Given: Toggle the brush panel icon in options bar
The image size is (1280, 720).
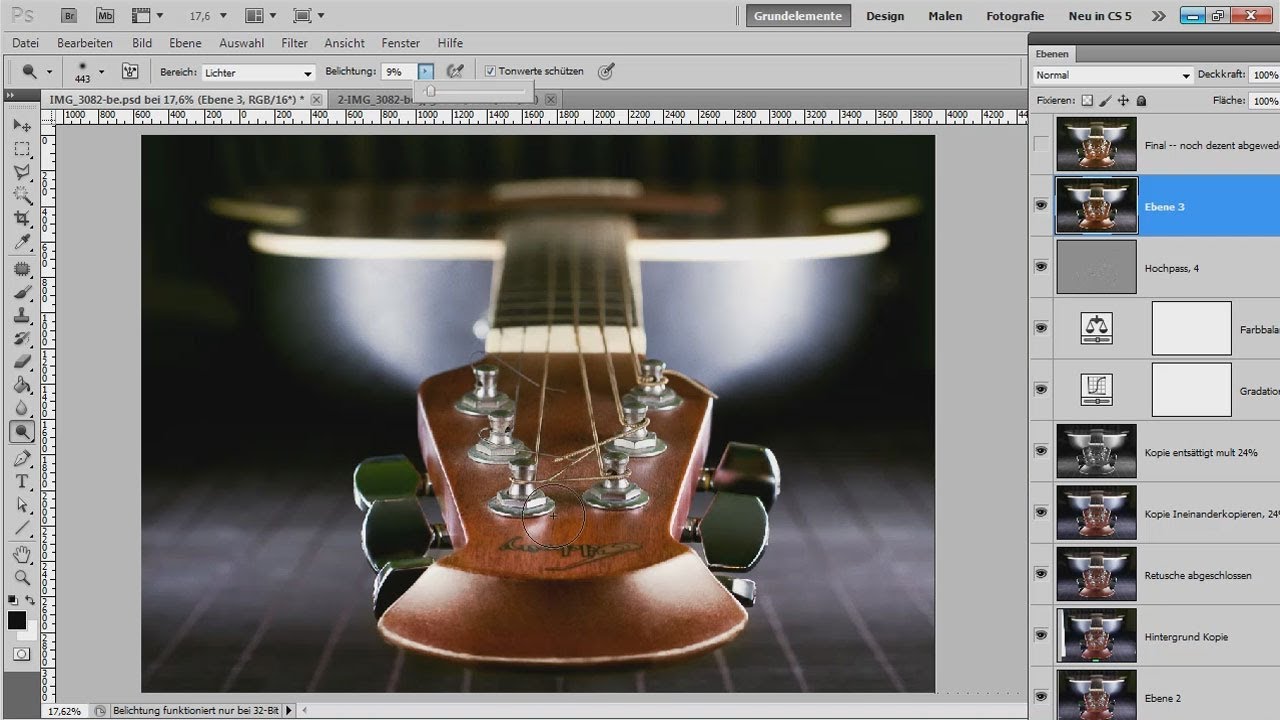Looking at the screenshot, I should point(130,71).
